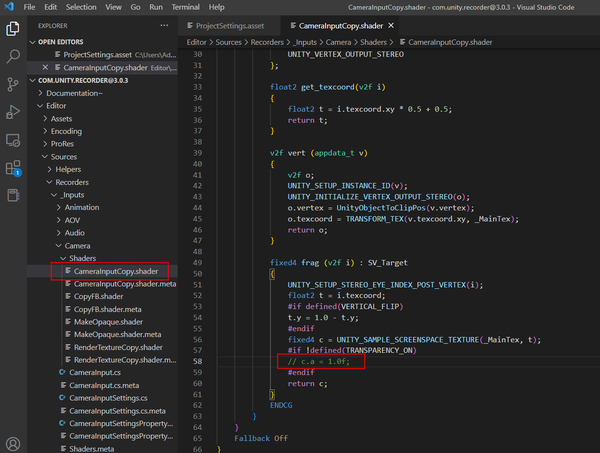Viewport: 600px width, 453px height.
Task: Expand the Animation folder
Action: point(82,207)
